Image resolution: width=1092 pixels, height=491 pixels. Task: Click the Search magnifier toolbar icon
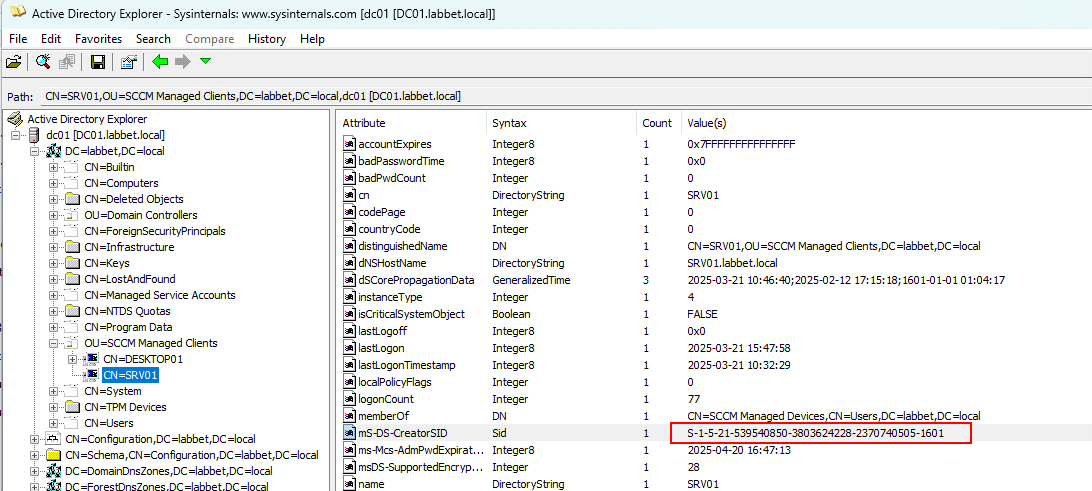coord(43,62)
